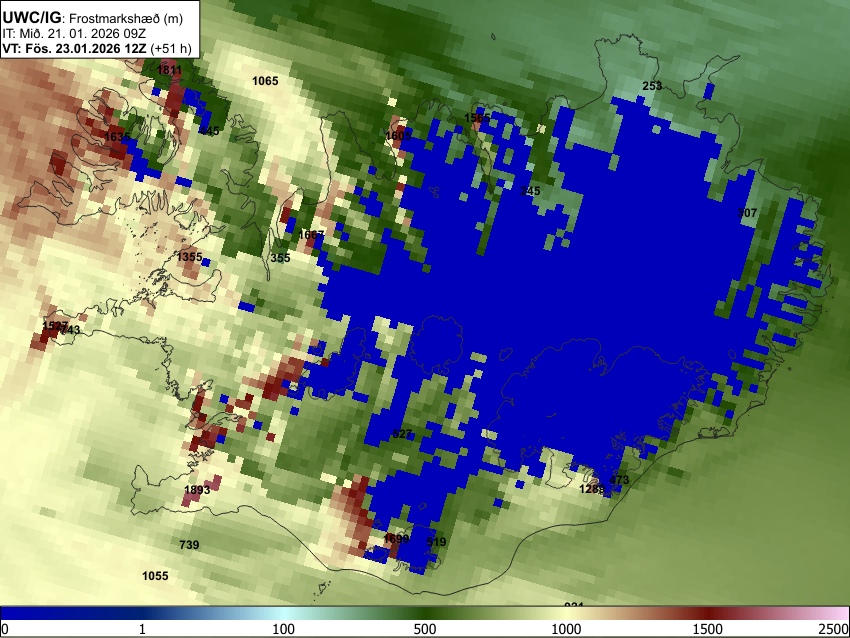The image size is (850, 638).
Task: Click the map value 1065
Action: 265,81
